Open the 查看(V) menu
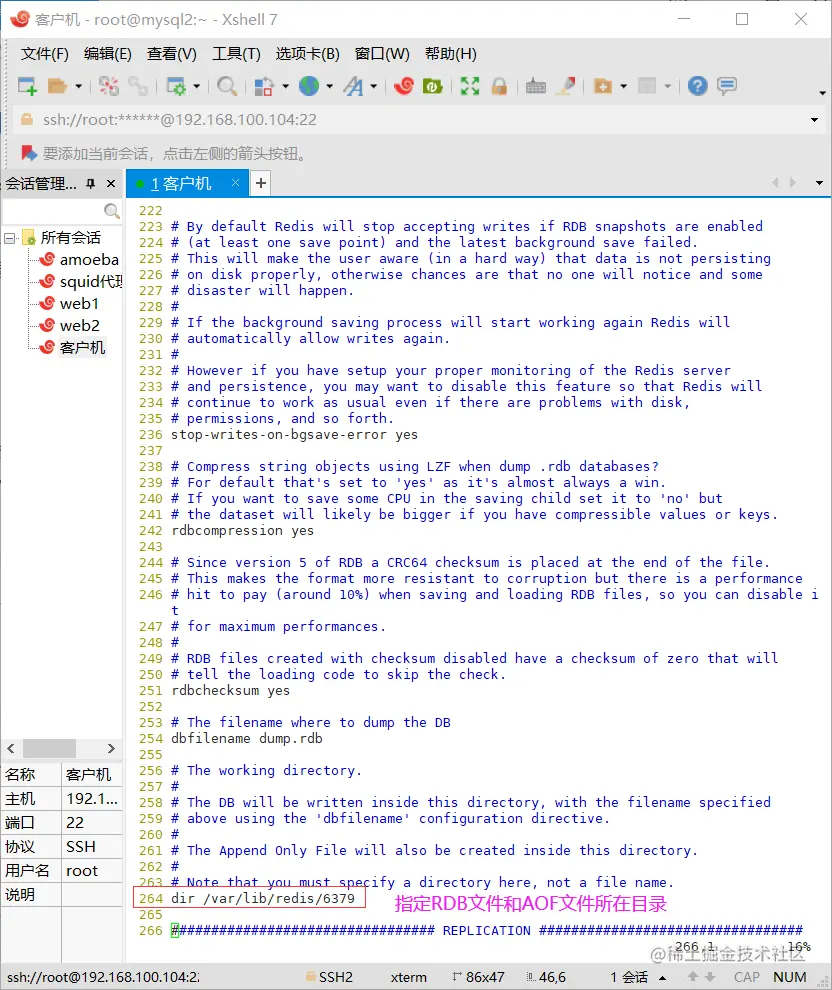 [x=172, y=54]
